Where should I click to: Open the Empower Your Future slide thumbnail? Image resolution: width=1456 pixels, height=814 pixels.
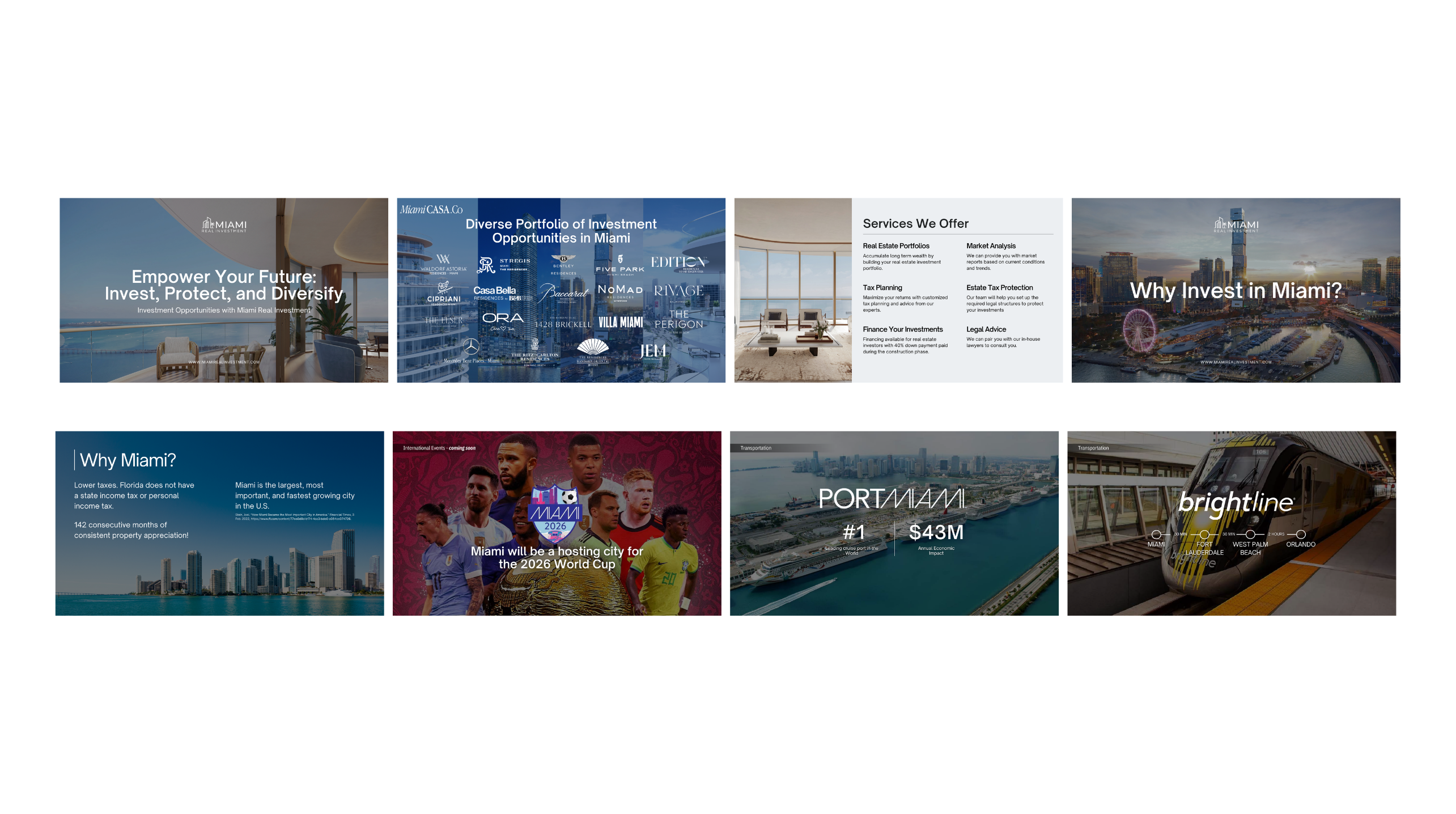224,290
